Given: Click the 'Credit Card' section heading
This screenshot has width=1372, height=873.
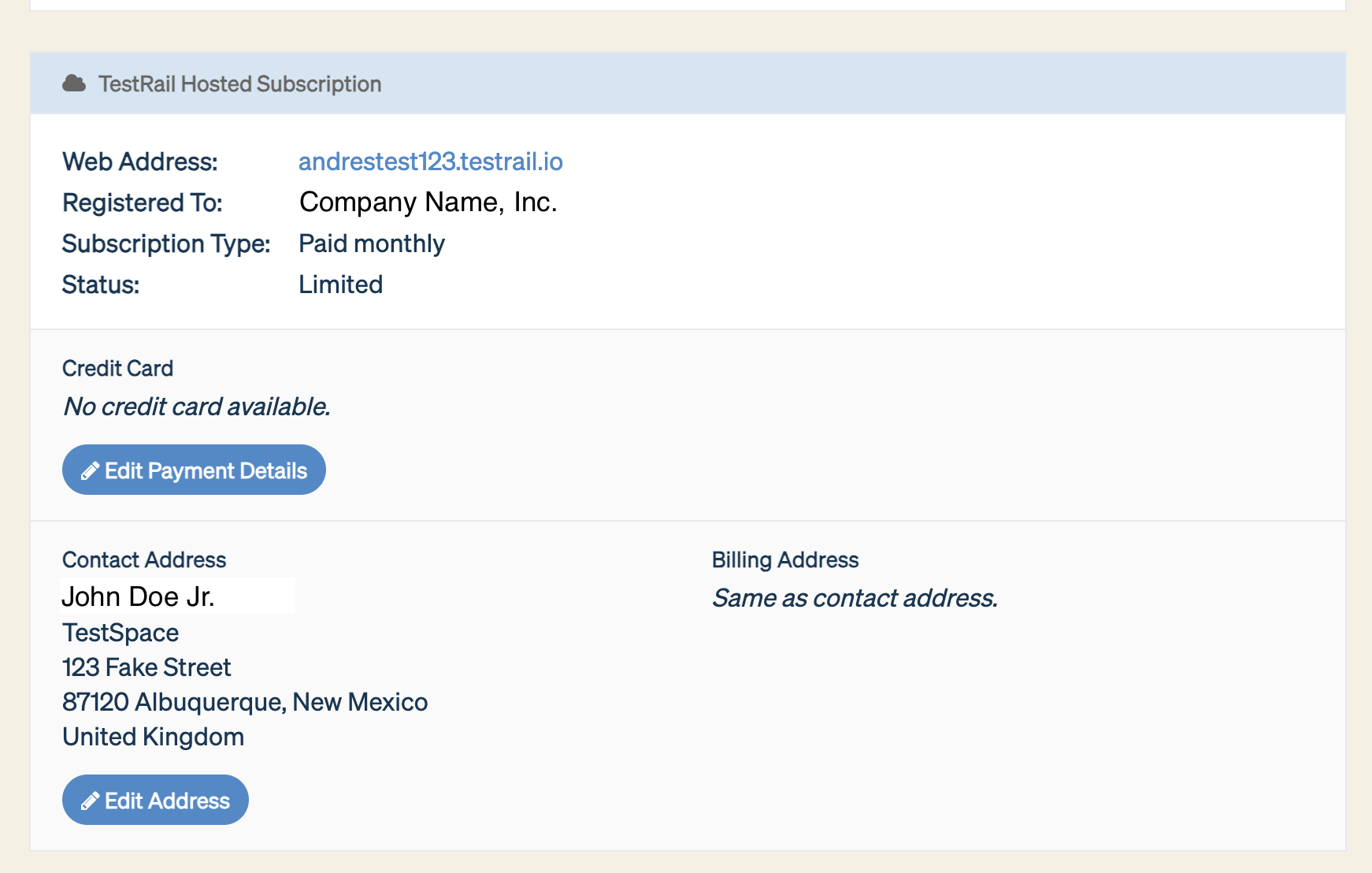Looking at the screenshot, I should 117,368.
